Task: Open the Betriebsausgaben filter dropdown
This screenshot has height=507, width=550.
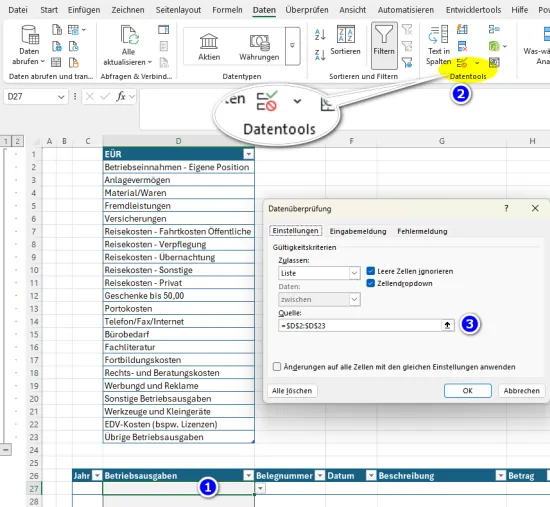Action: [248, 475]
